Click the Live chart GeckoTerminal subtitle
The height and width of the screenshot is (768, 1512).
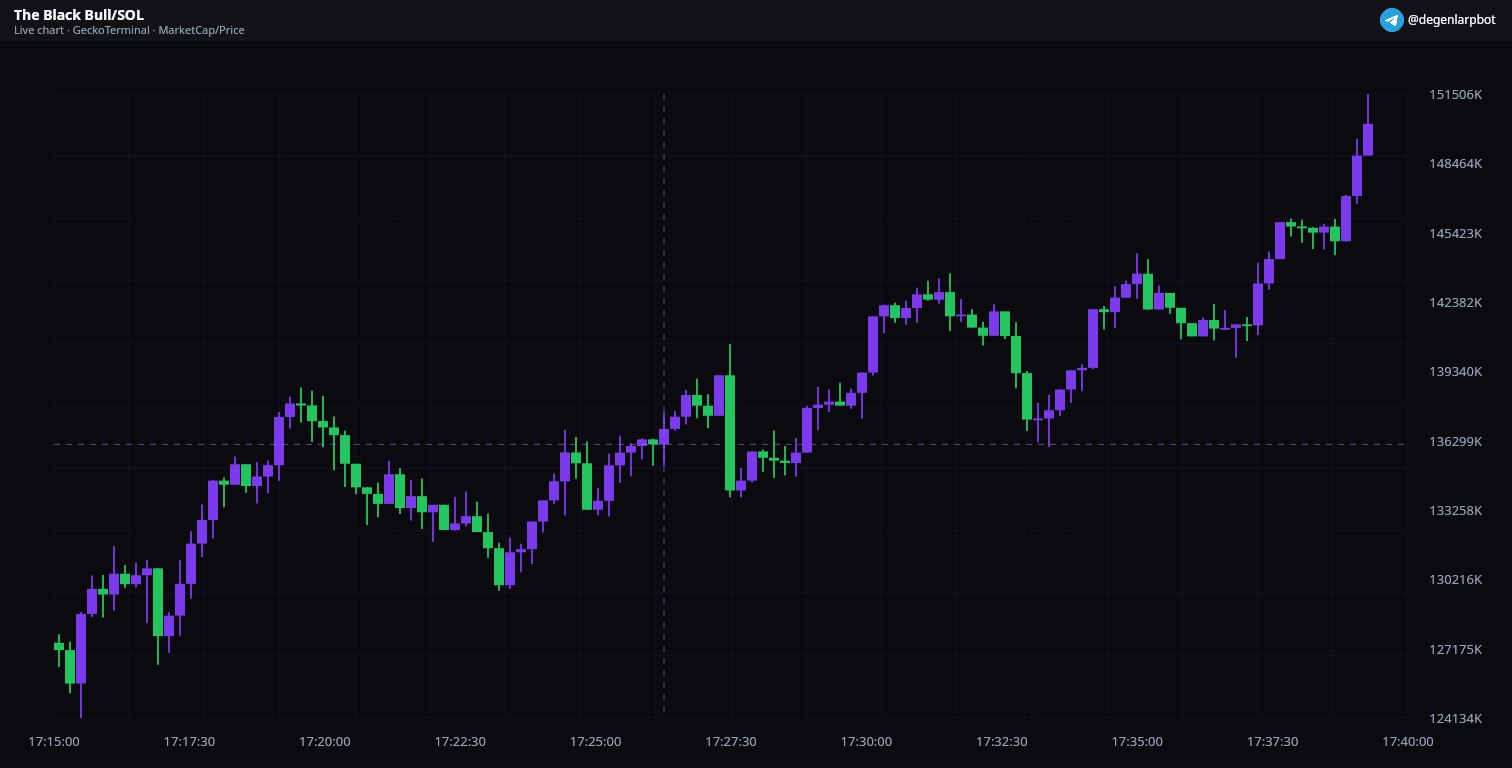pos(129,30)
